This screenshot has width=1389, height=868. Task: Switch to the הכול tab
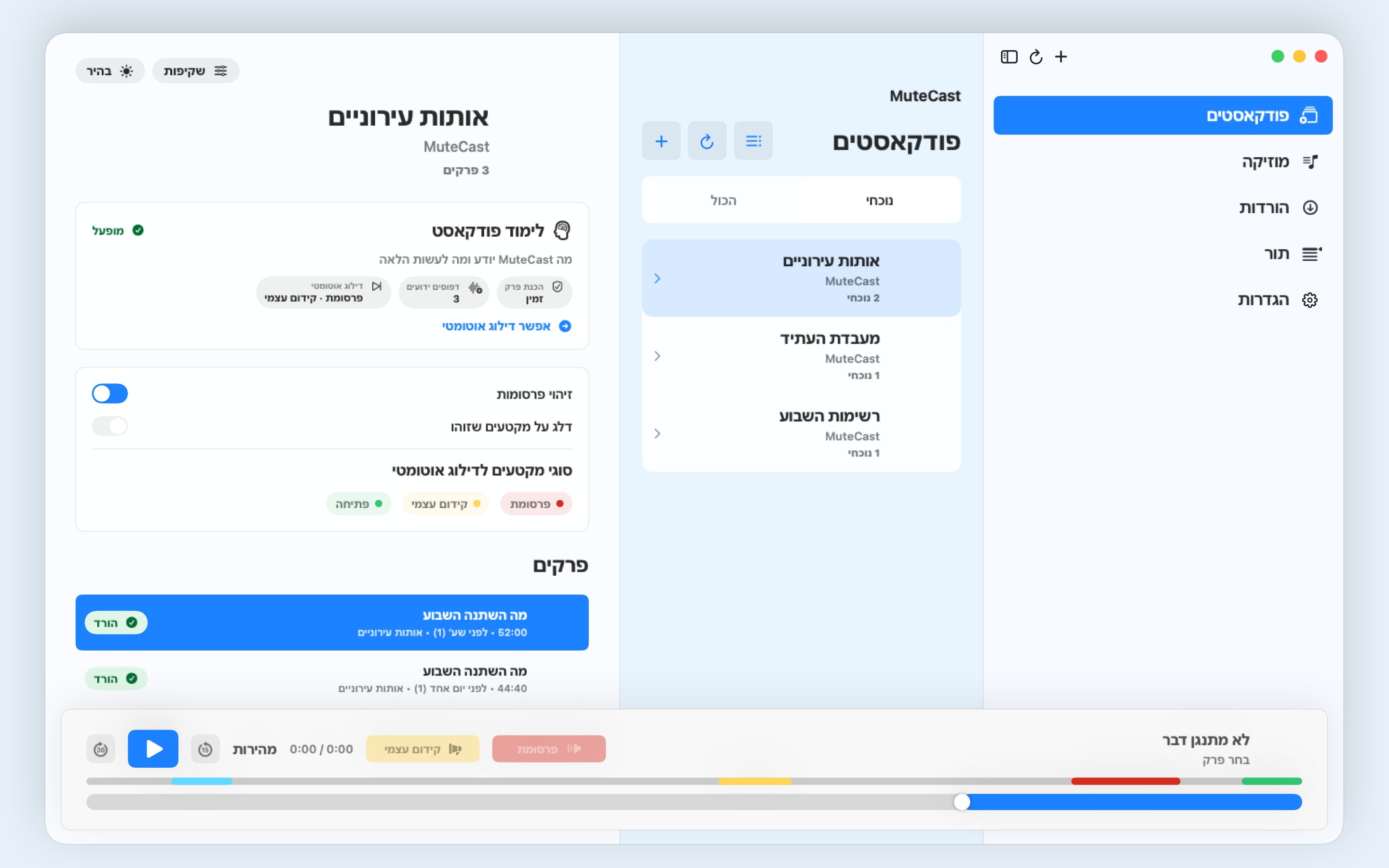point(723,200)
